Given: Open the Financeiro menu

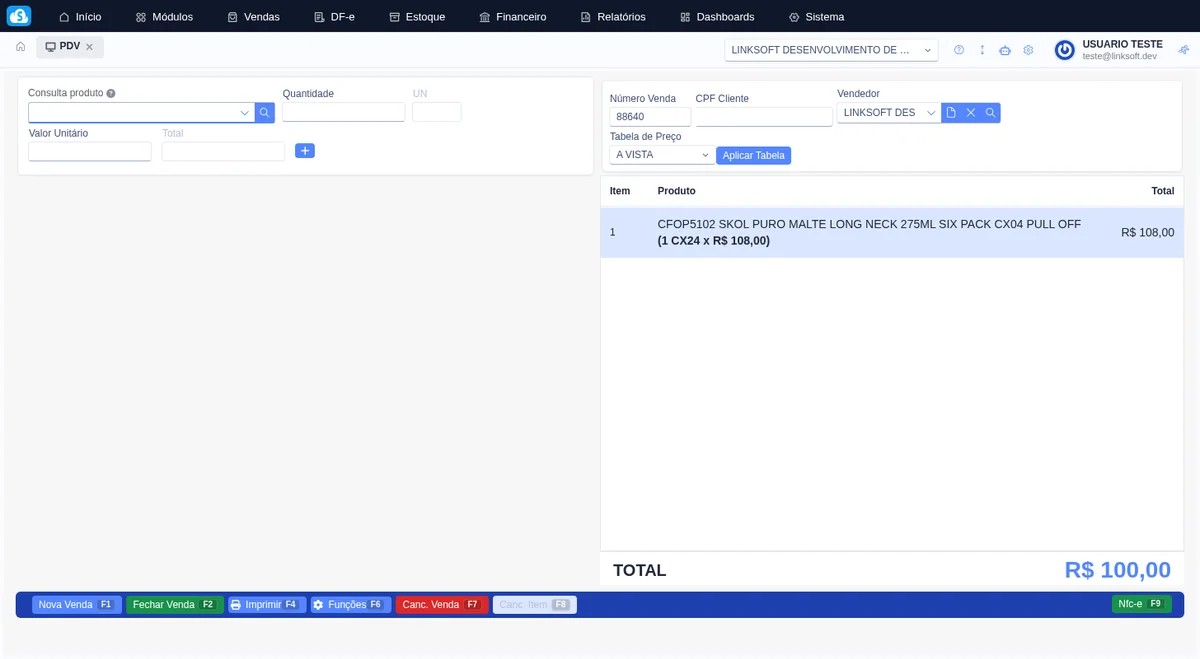Looking at the screenshot, I should [512, 17].
